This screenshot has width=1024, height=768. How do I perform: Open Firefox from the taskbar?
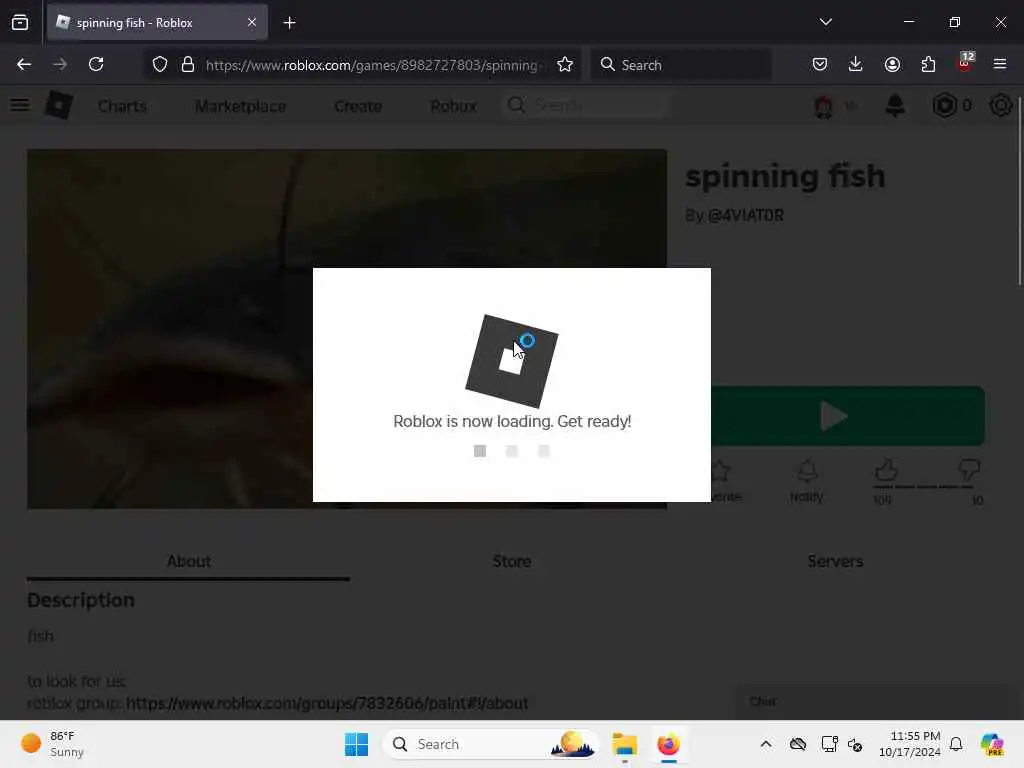(x=669, y=744)
